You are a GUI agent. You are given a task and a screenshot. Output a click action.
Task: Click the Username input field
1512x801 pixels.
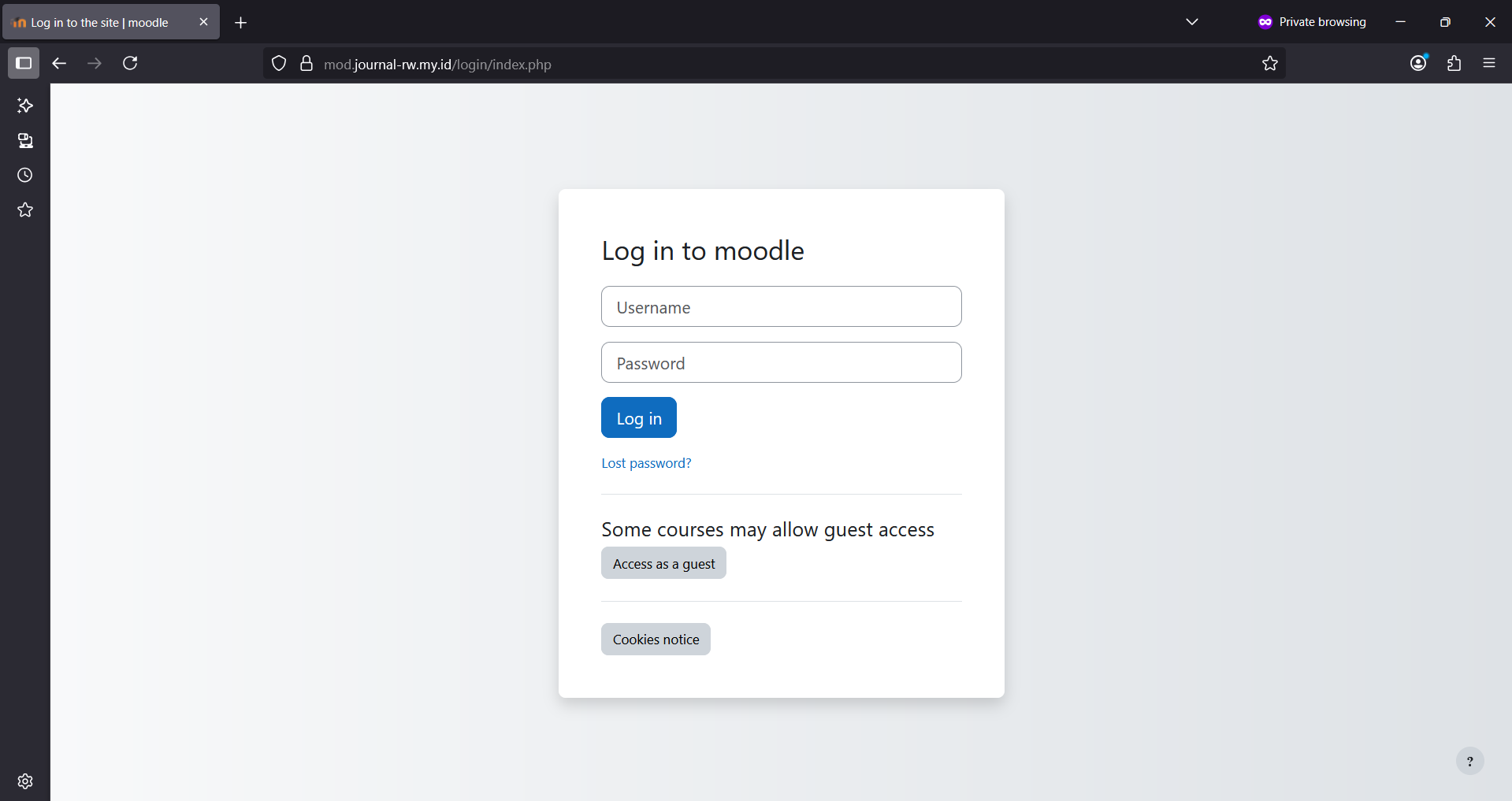point(781,307)
